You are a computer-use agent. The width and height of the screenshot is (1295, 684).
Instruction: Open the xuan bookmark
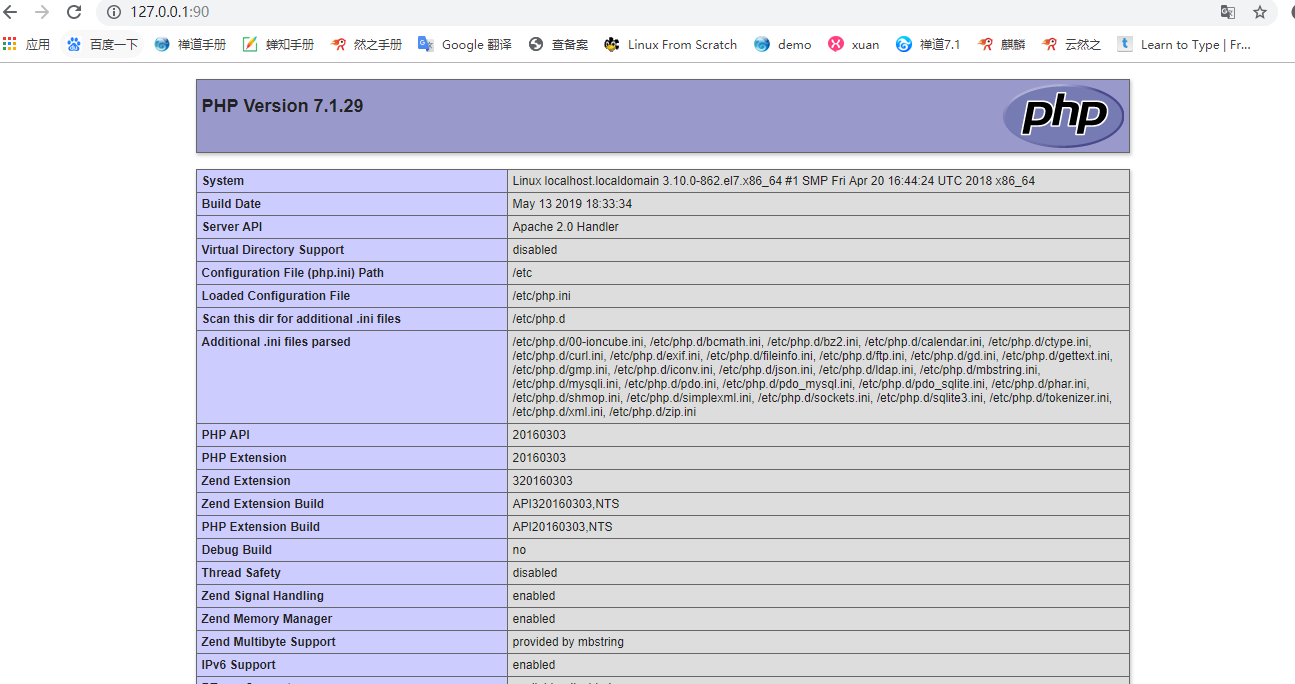pyautogui.click(x=854, y=44)
